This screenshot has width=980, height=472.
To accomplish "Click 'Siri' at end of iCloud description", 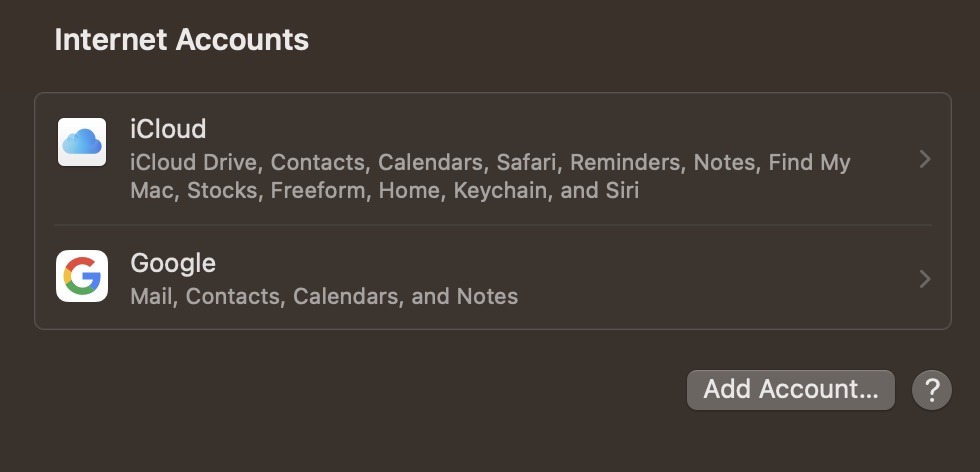I will click(620, 190).
